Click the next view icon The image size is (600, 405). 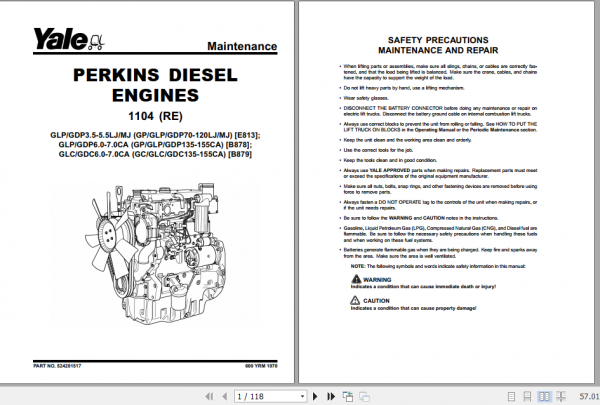pos(364,397)
